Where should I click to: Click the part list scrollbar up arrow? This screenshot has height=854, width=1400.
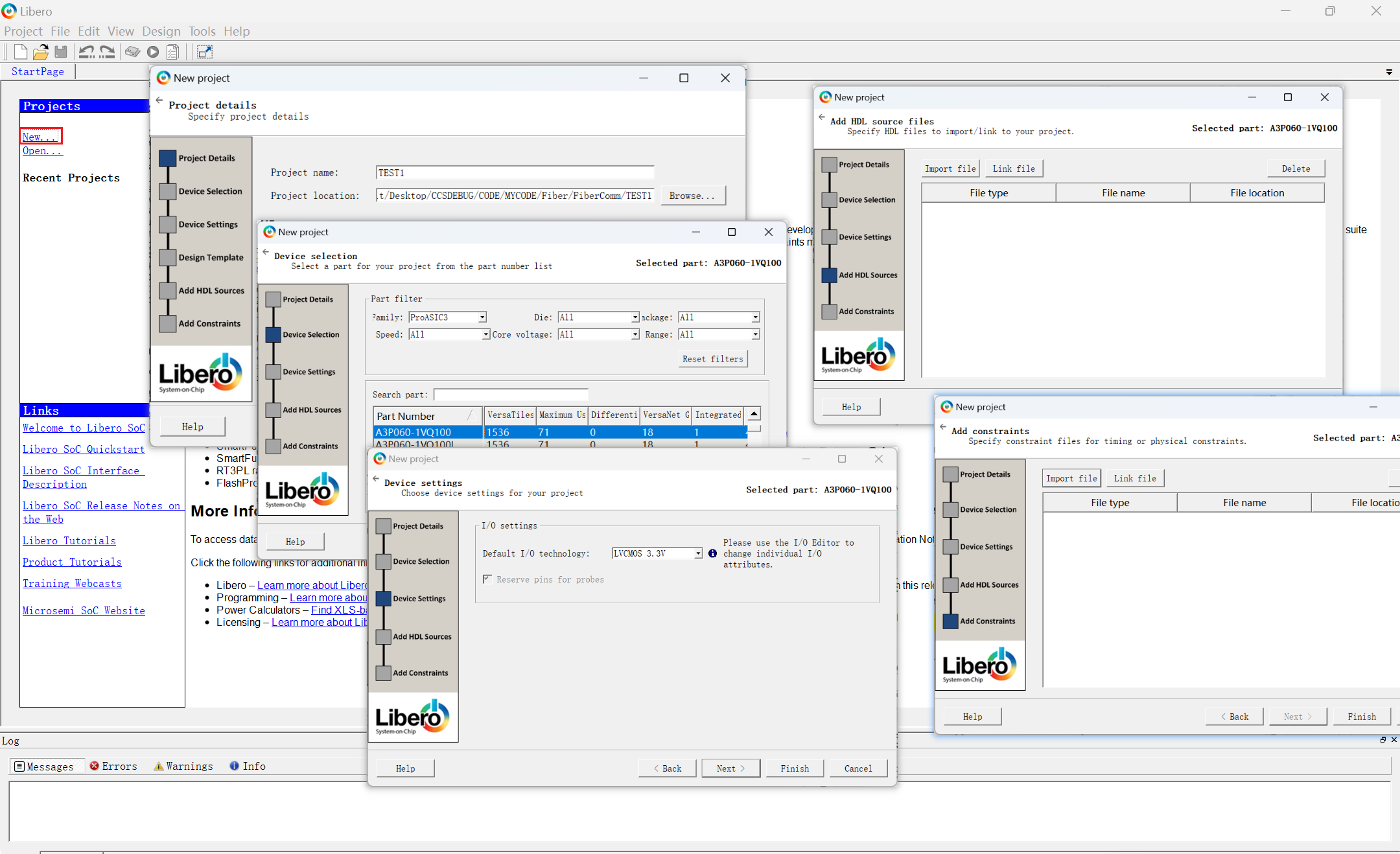click(754, 414)
